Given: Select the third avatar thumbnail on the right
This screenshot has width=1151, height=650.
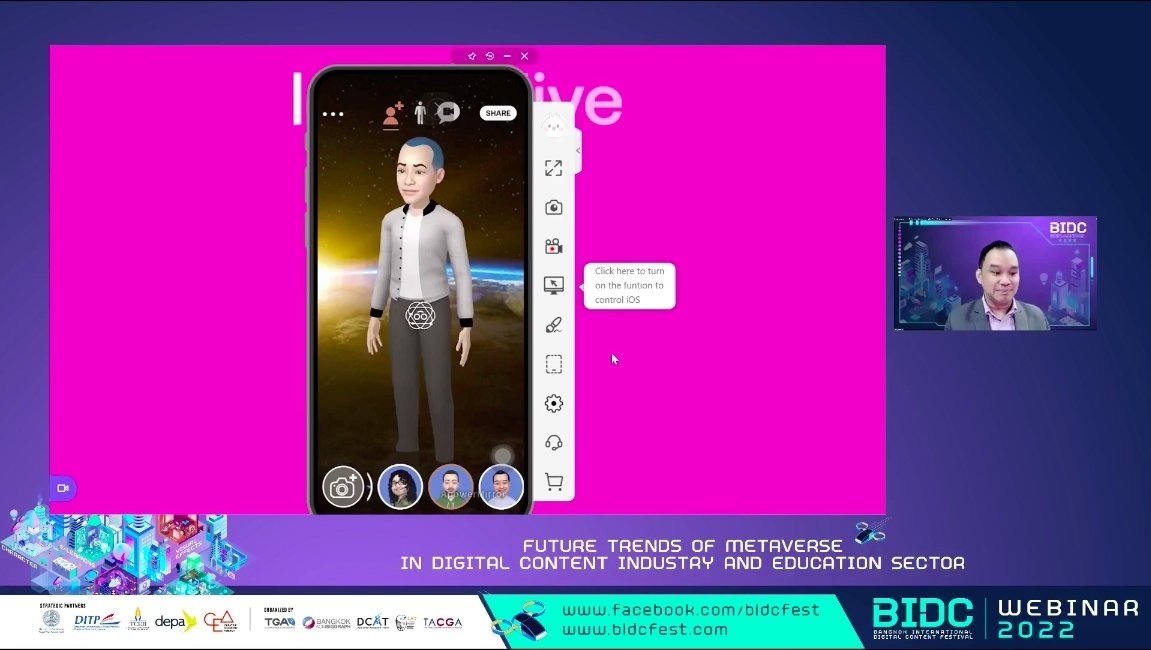Looking at the screenshot, I should [501, 487].
